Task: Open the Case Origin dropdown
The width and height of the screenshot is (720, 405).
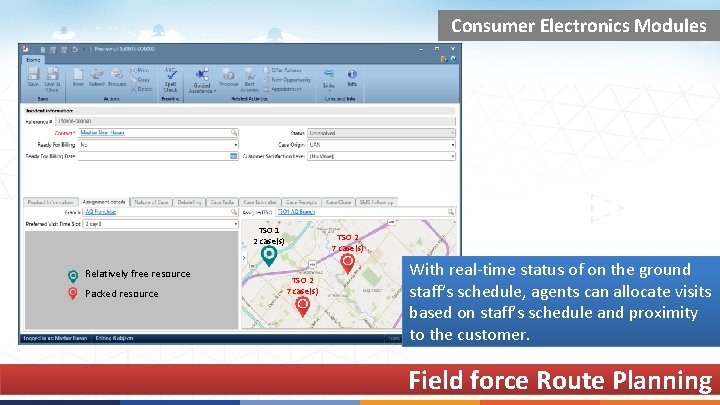Action: point(452,145)
